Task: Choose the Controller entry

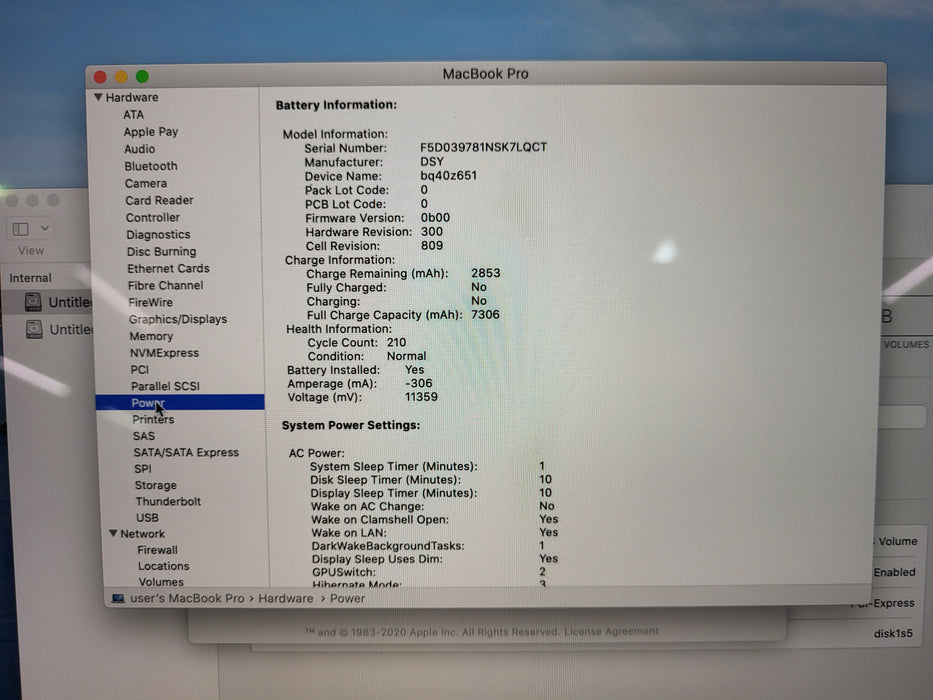Action: coord(152,217)
